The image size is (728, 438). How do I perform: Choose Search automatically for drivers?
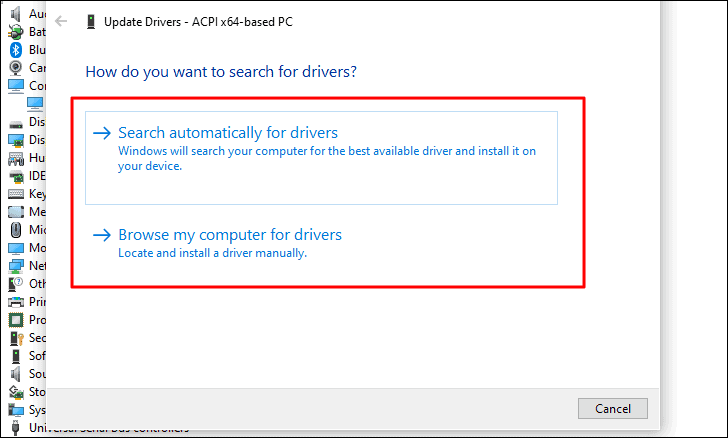pos(321,157)
